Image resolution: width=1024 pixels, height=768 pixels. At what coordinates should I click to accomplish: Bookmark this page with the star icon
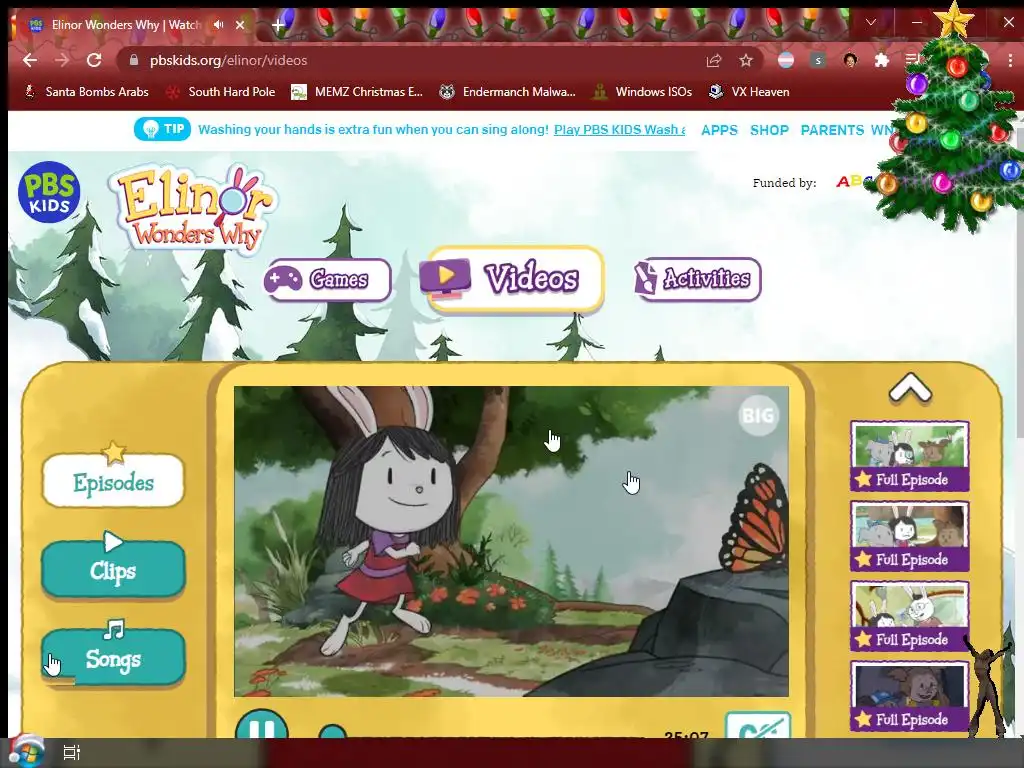click(746, 61)
